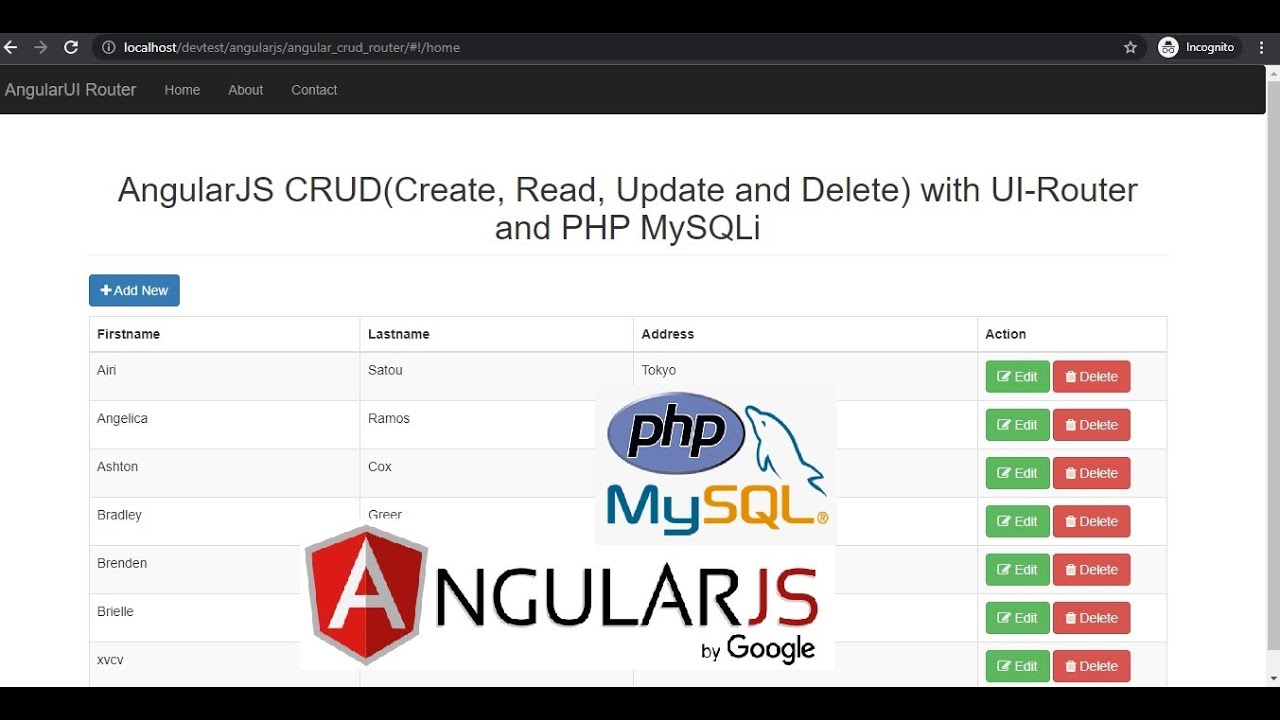Viewport: 1280px width, 720px height.
Task: Open the About nav item
Action: [x=245, y=90]
